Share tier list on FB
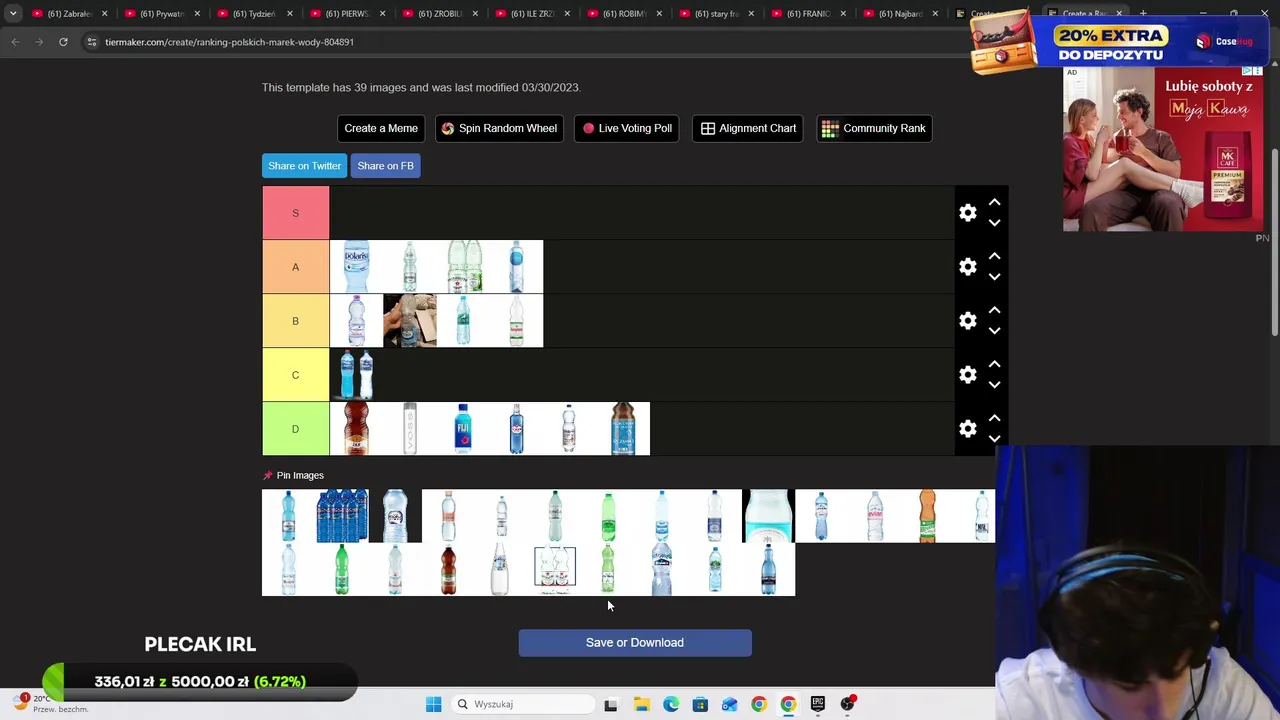This screenshot has width=1280, height=720. pos(385,166)
